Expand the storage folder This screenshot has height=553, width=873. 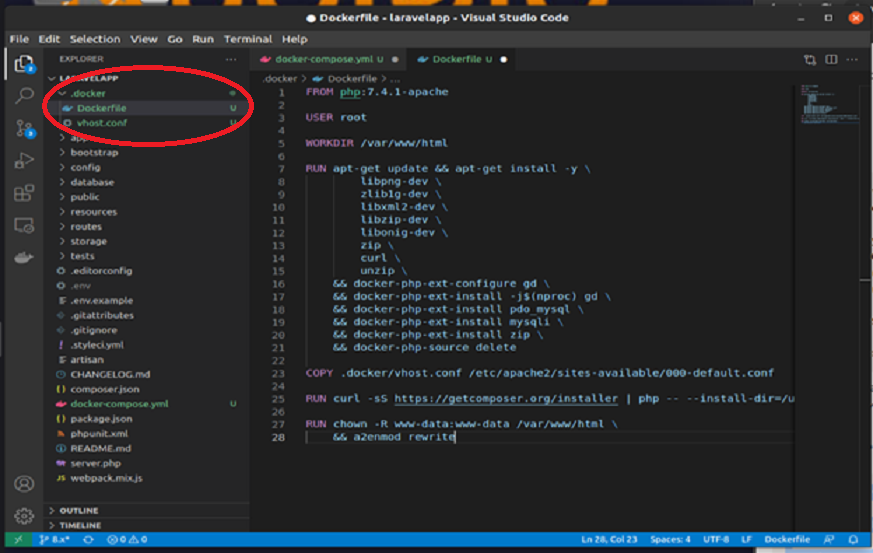(82, 241)
